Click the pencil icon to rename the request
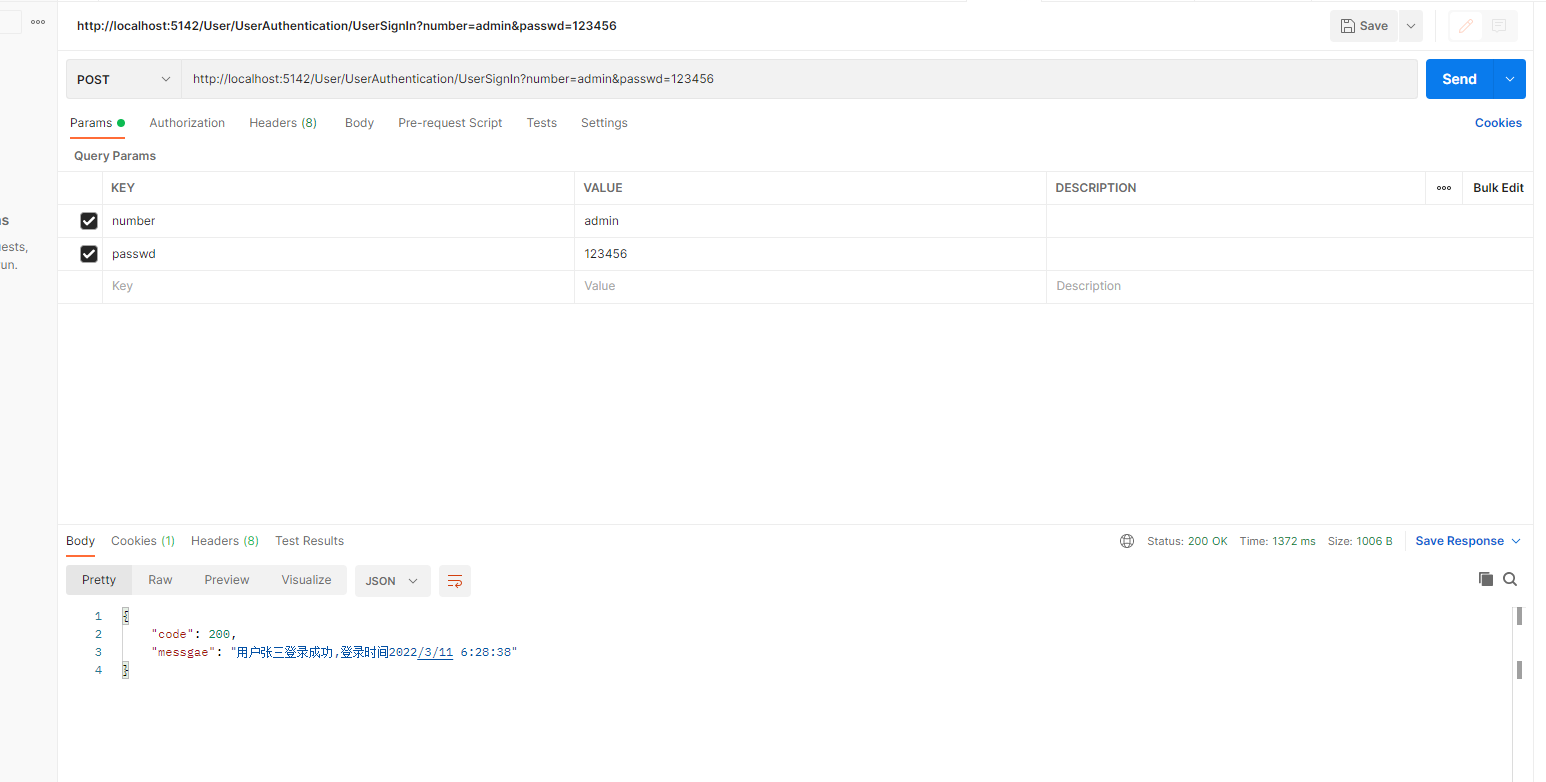The width and height of the screenshot is (1546, 782). 1464,25
